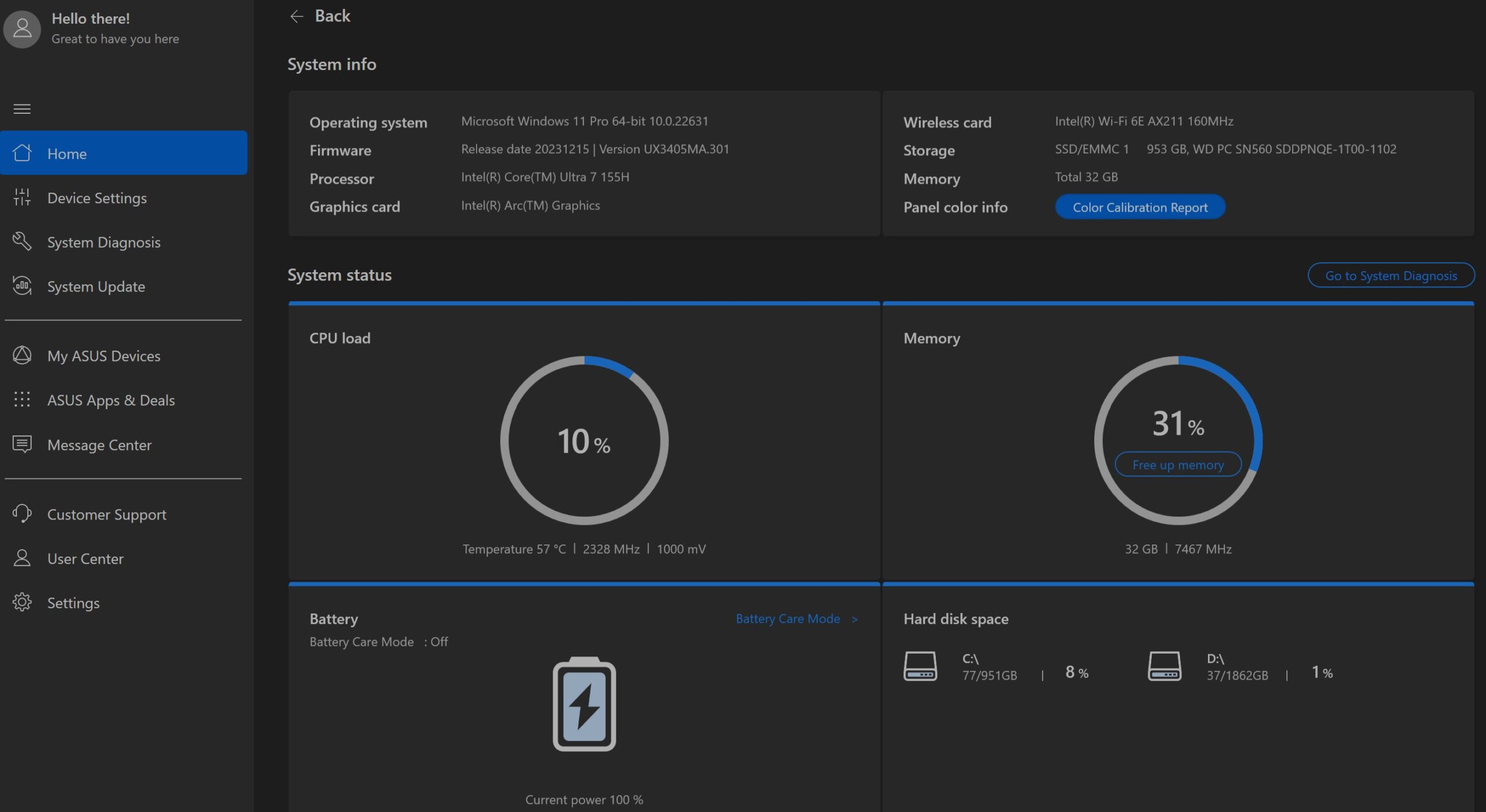Screen dimensions: 1486x812
Task: Click the System Update icon
Action: click(22, 286)
